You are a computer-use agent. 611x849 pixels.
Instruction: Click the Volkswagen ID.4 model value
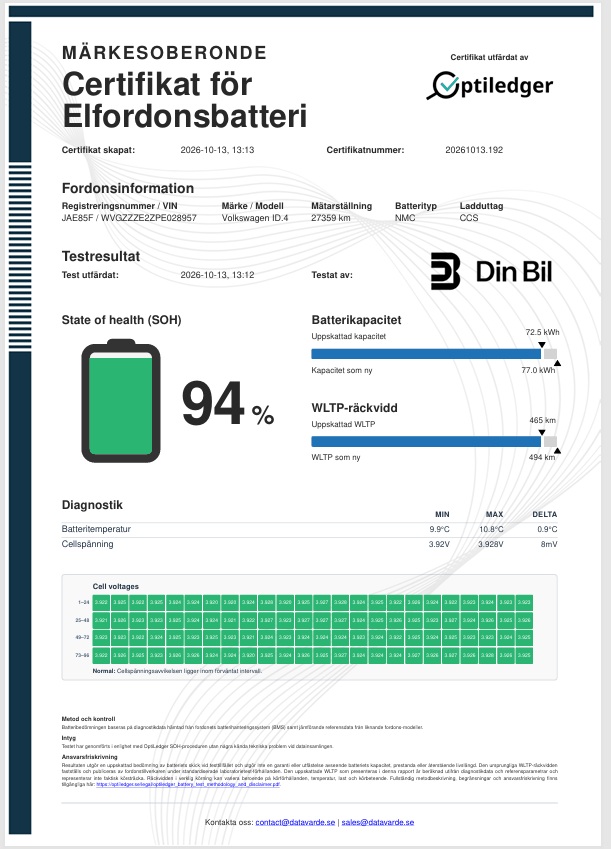255,218
